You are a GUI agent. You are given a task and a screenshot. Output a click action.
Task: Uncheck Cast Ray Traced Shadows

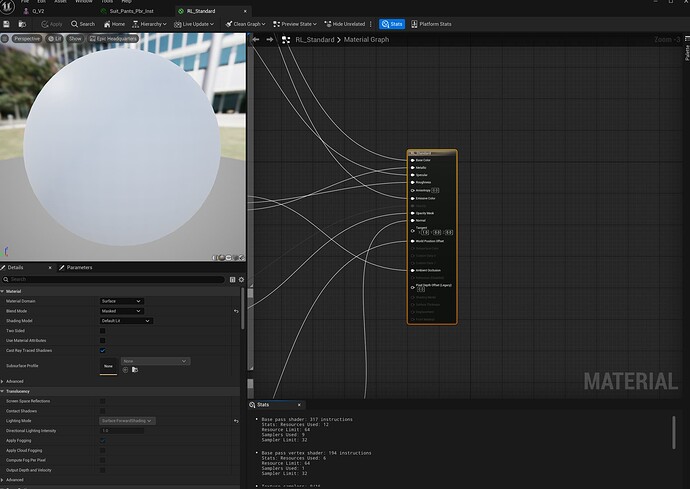click(103, 350)
